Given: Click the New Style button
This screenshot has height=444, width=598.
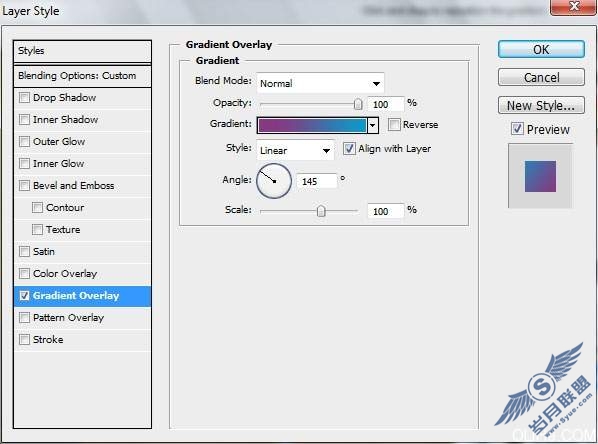Looking at the screenshot, I should tap(541, 105).
